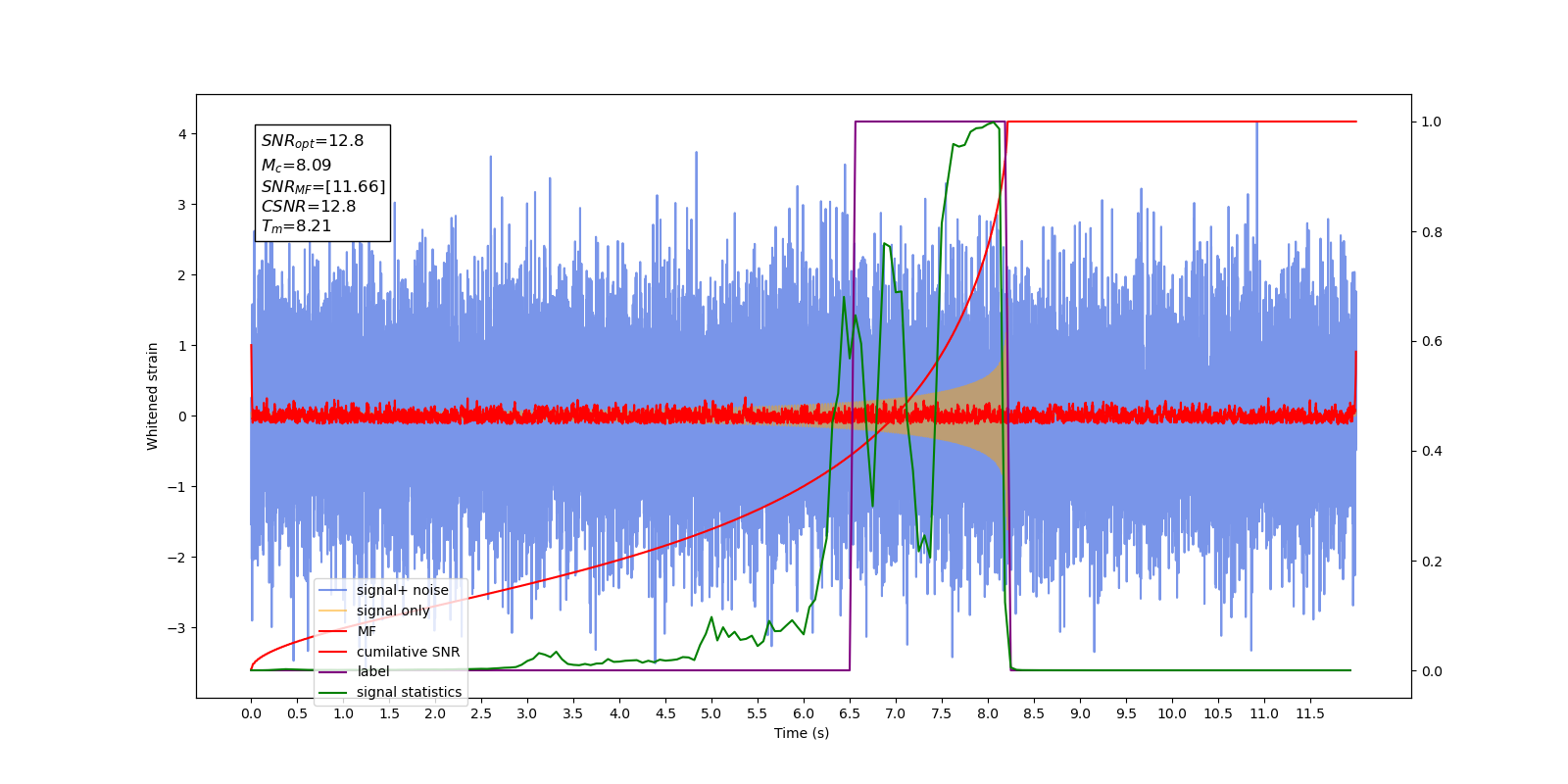Click the 7.5 tick on the time axis
Screen dimensions: 1568x784
[942, 713]
